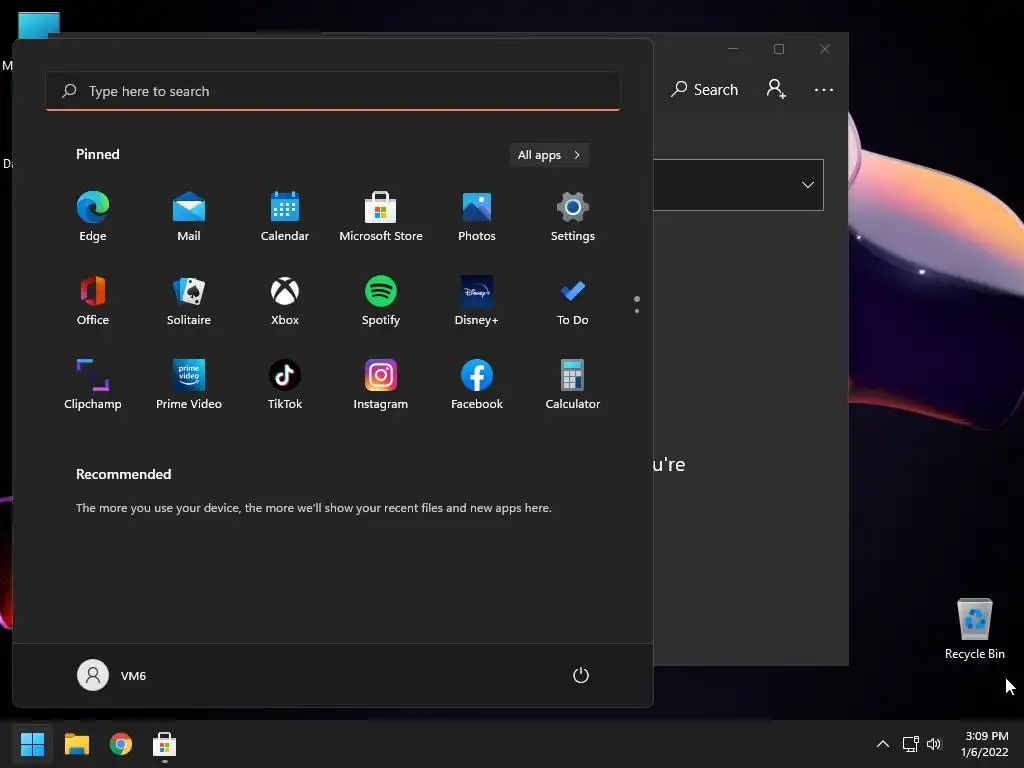Open the To Do app

click(573, 301)
